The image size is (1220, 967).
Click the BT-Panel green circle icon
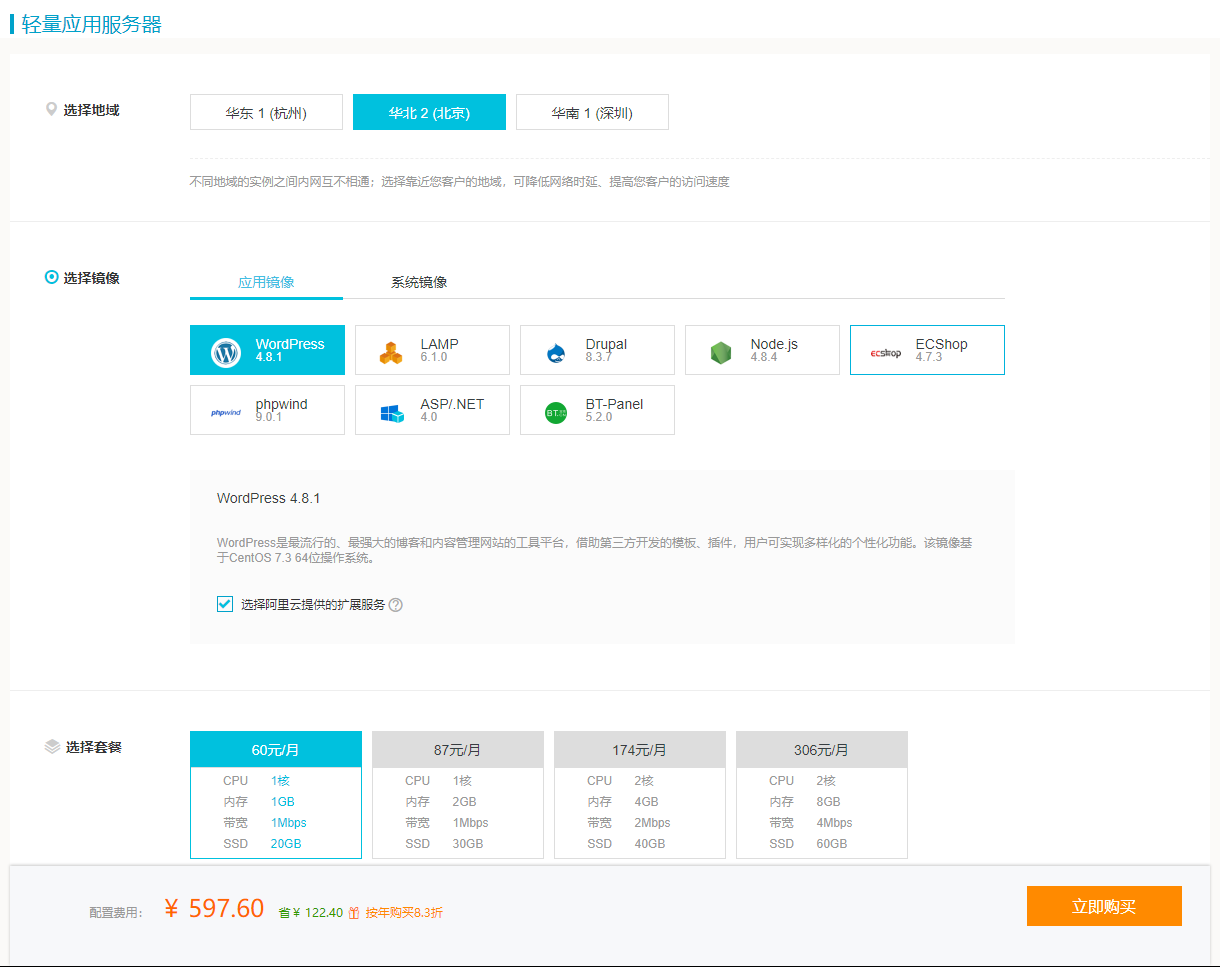click(556, 412)
